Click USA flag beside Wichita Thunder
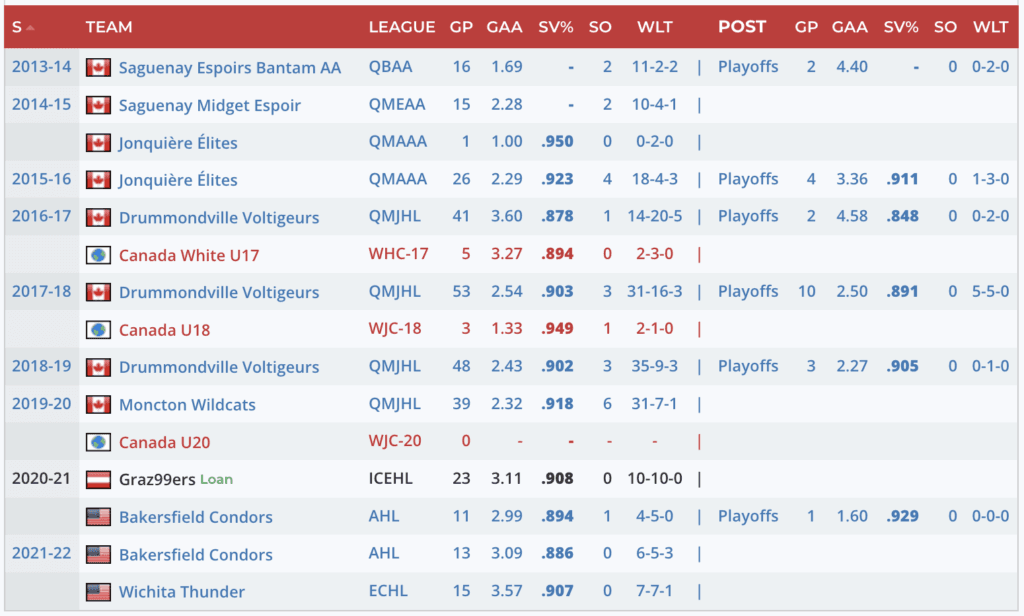This screenshot has height=616, width=1024. coord(98,592)
